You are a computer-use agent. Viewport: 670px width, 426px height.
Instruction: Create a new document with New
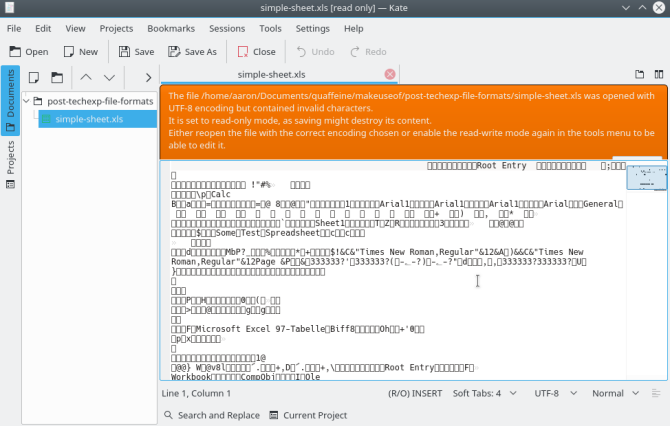pyautogui.click(x=80, y=52)
